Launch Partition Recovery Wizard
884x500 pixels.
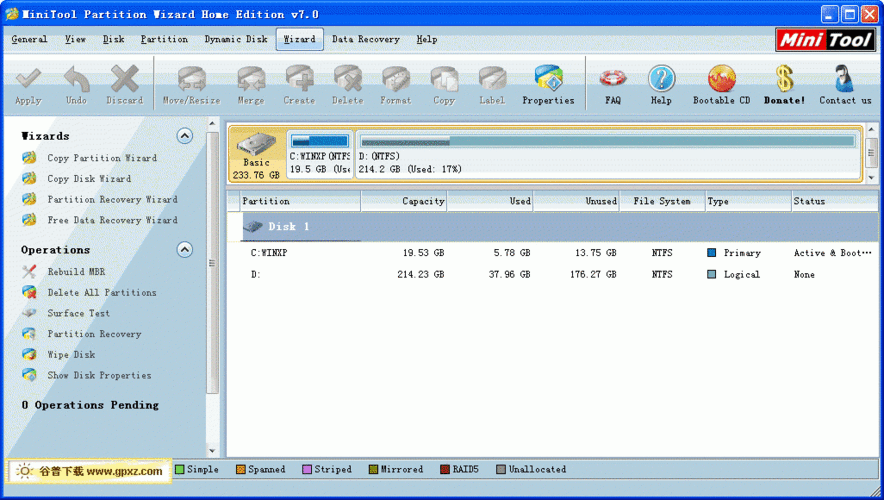[112, 200]
